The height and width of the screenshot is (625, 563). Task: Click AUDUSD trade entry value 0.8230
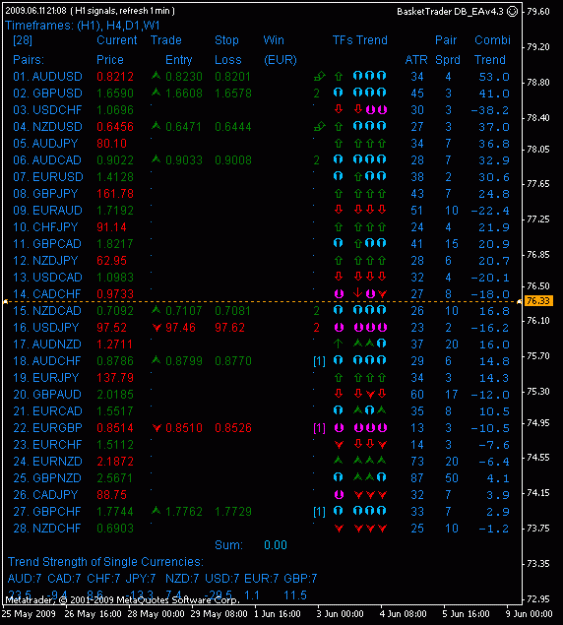[184, 77]
